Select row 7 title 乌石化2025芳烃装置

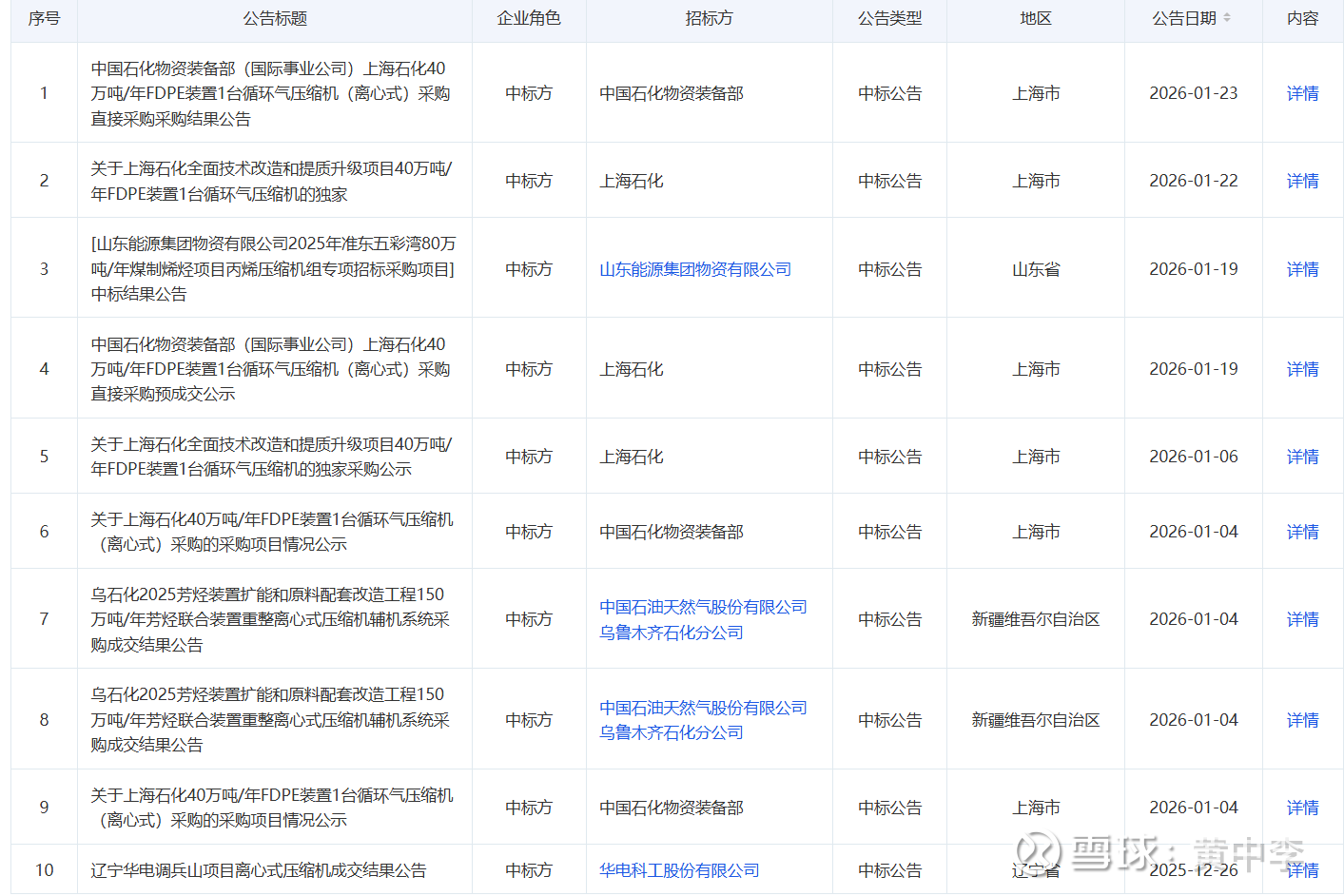(x=270, y=619)
